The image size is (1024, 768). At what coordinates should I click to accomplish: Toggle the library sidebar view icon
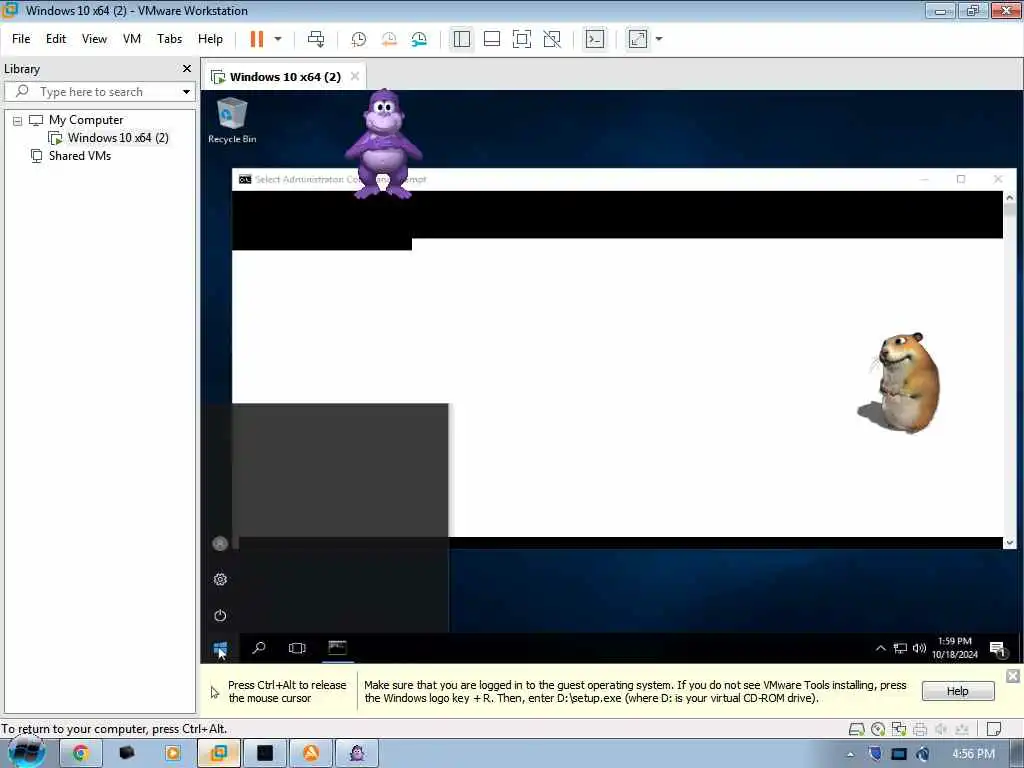click(462, 39)
